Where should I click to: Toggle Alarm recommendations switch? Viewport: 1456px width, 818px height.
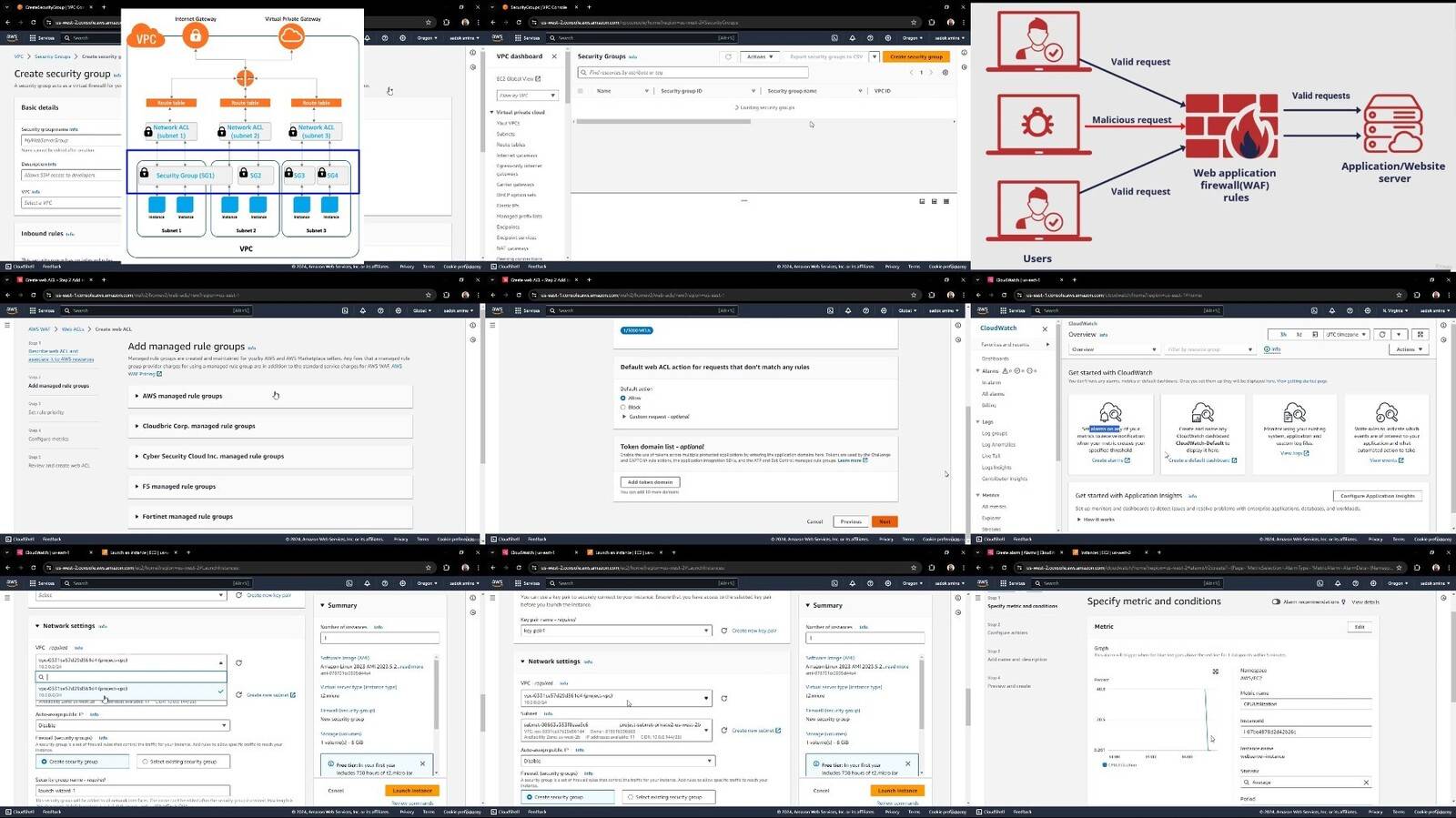pos(1276,601)
